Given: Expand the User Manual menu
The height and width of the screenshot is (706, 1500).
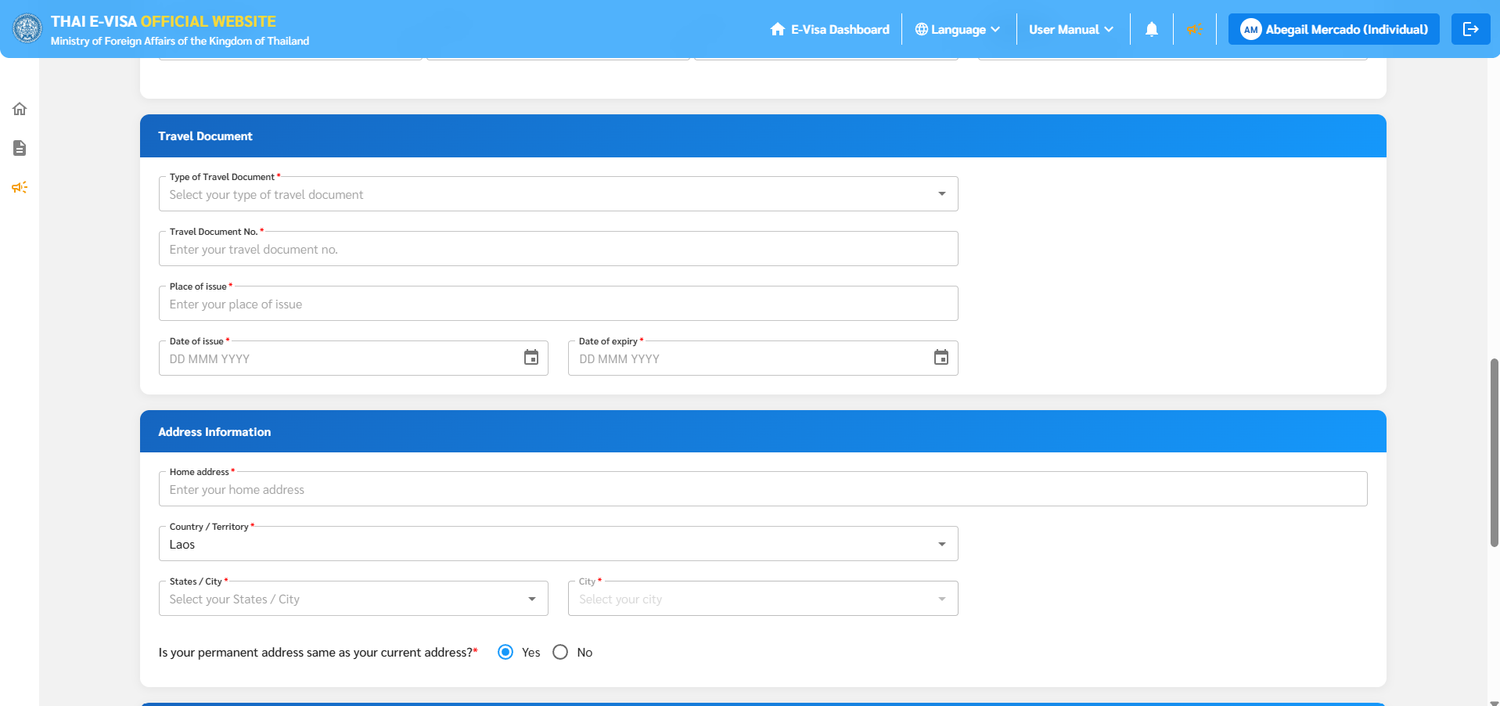Looking at the screenshot, I should [x=1072, y=29].
